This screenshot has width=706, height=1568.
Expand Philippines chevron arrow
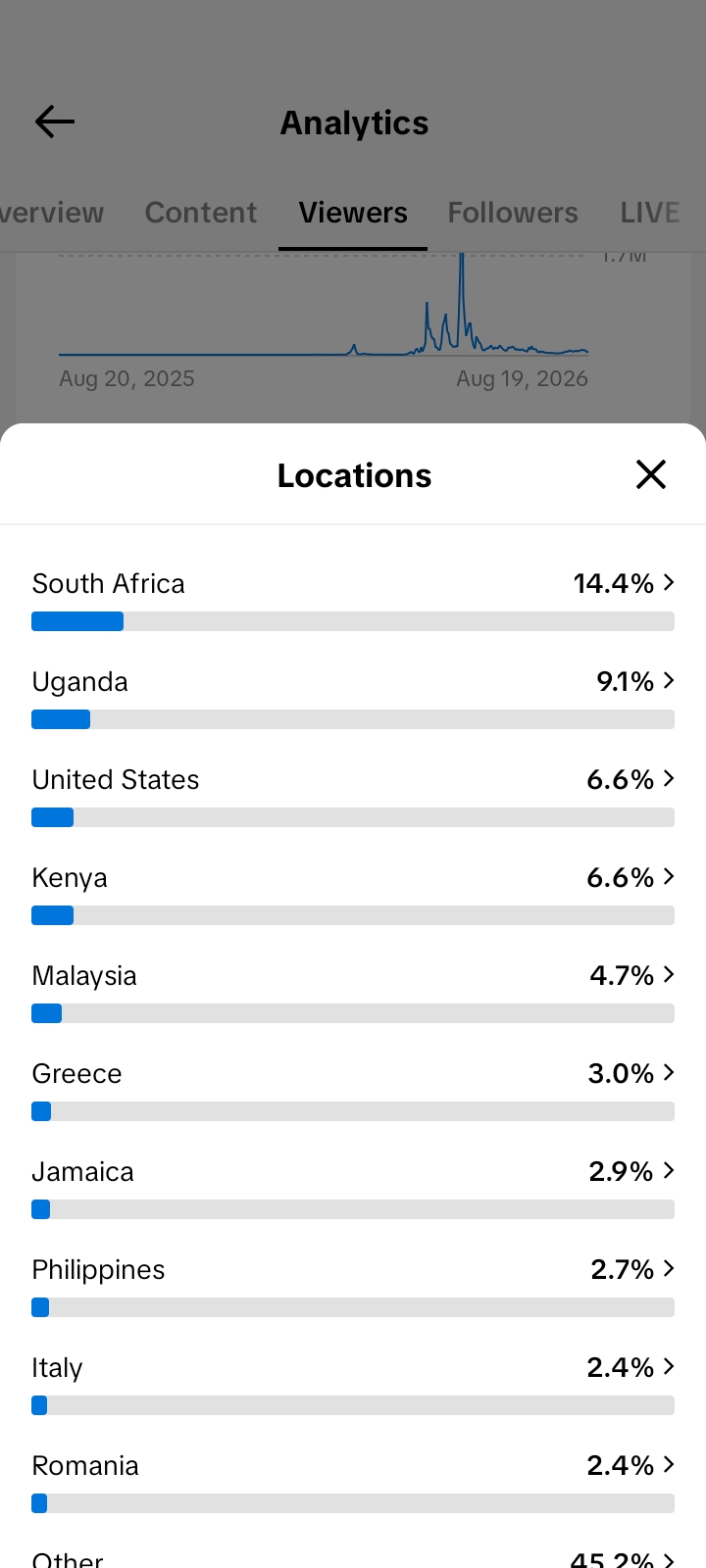coord(669,1268)
